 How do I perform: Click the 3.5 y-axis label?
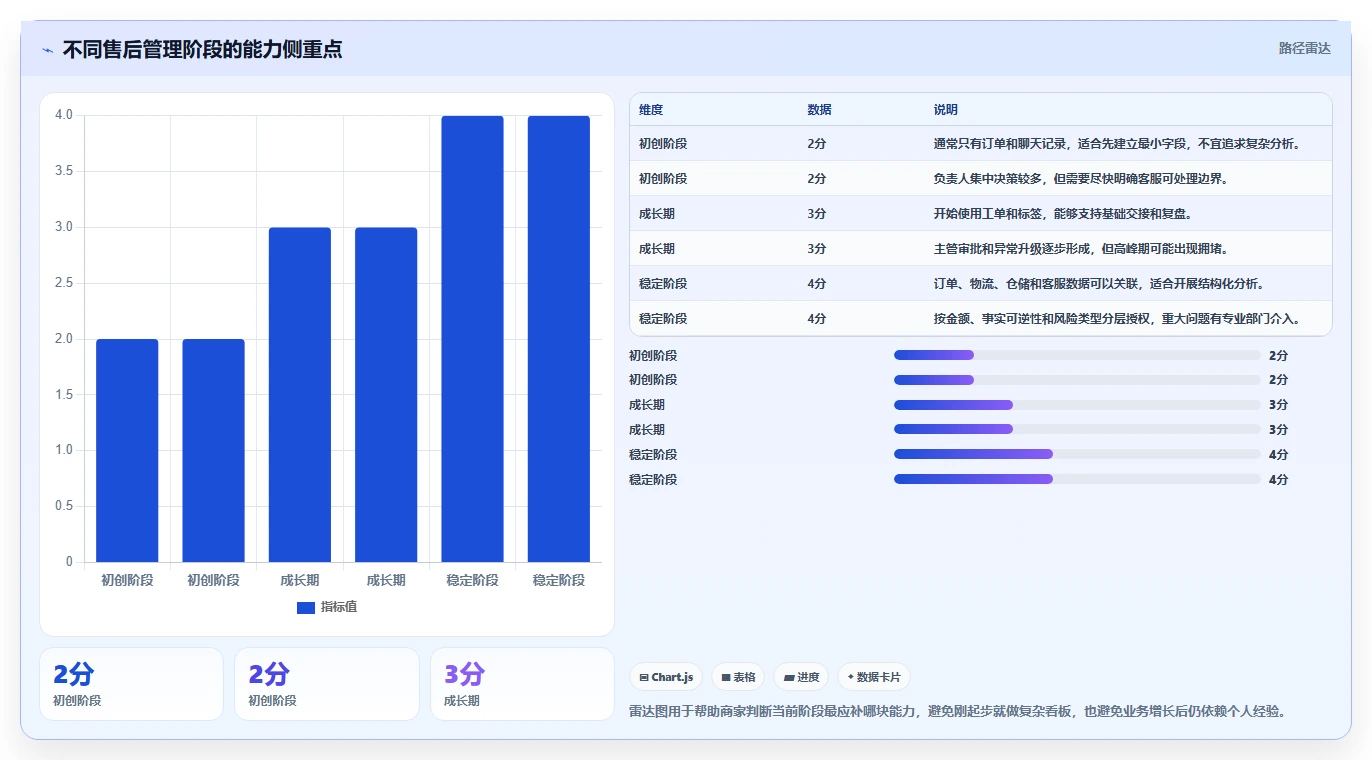(x=64, y=171)
